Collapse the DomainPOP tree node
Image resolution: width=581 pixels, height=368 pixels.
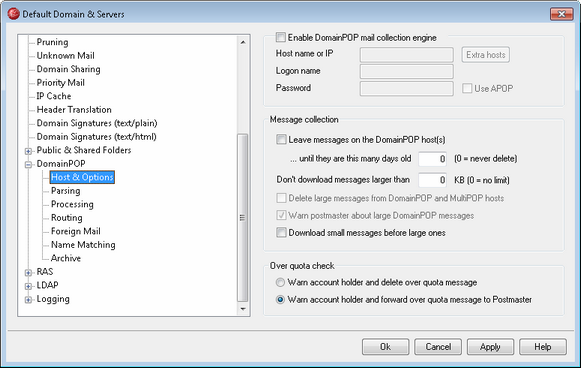[x=28, y=165]
